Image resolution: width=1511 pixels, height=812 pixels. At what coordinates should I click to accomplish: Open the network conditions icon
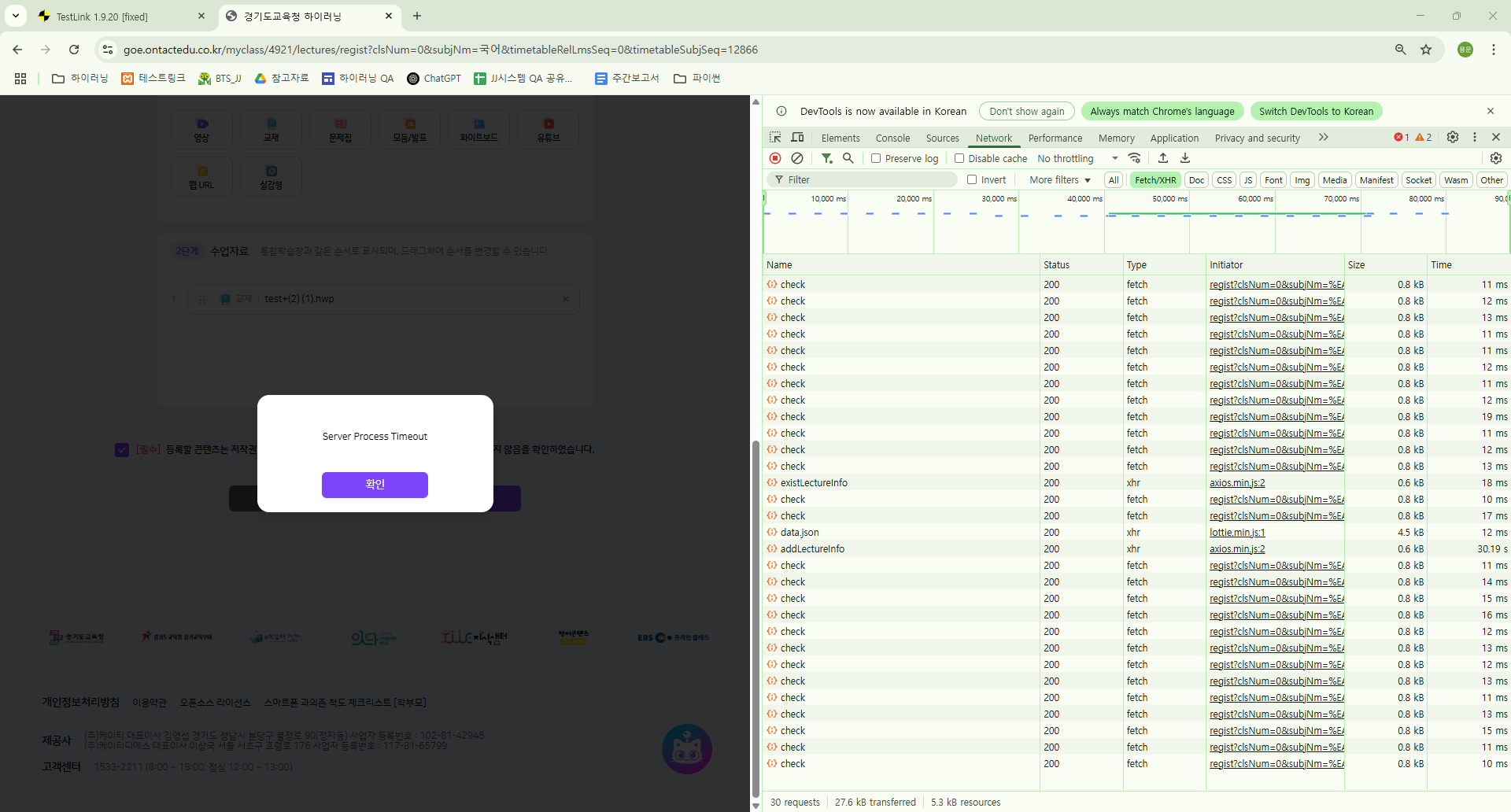(1135, 158)
